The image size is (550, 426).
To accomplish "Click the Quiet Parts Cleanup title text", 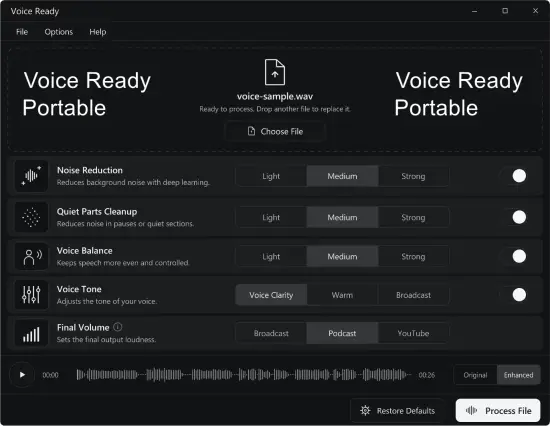I will coord(97,212).
